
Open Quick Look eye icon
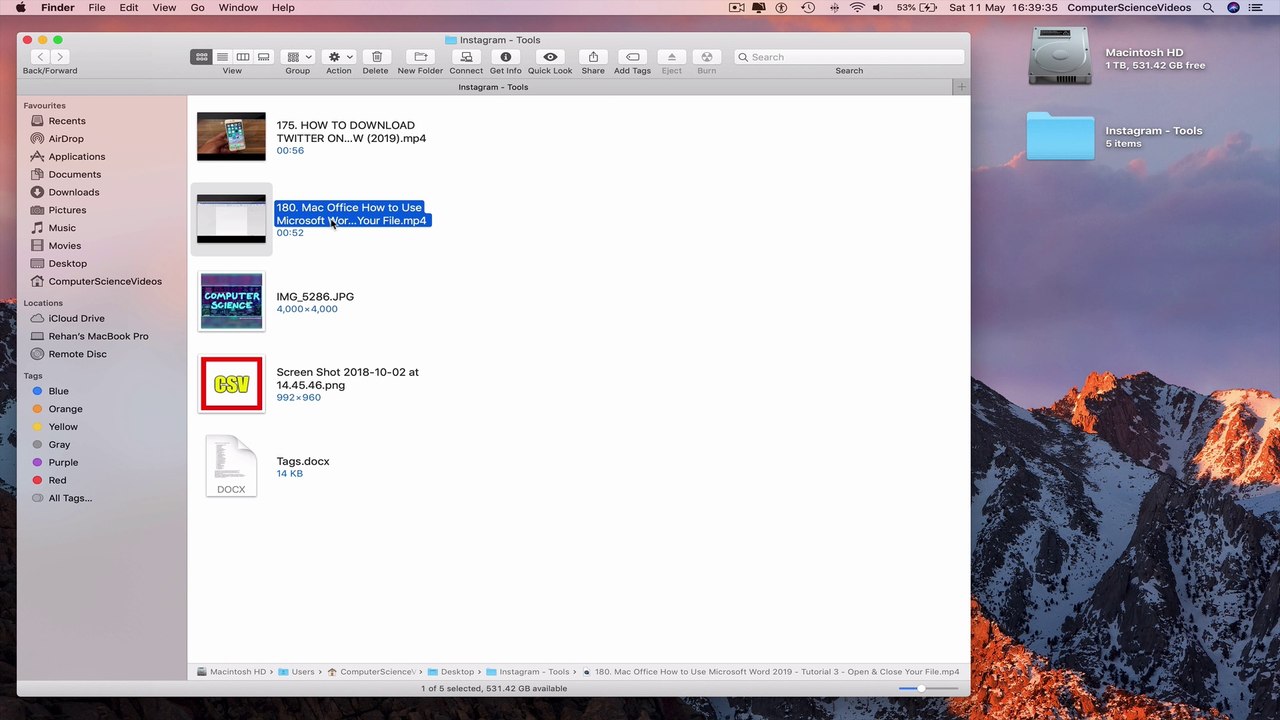550,57
